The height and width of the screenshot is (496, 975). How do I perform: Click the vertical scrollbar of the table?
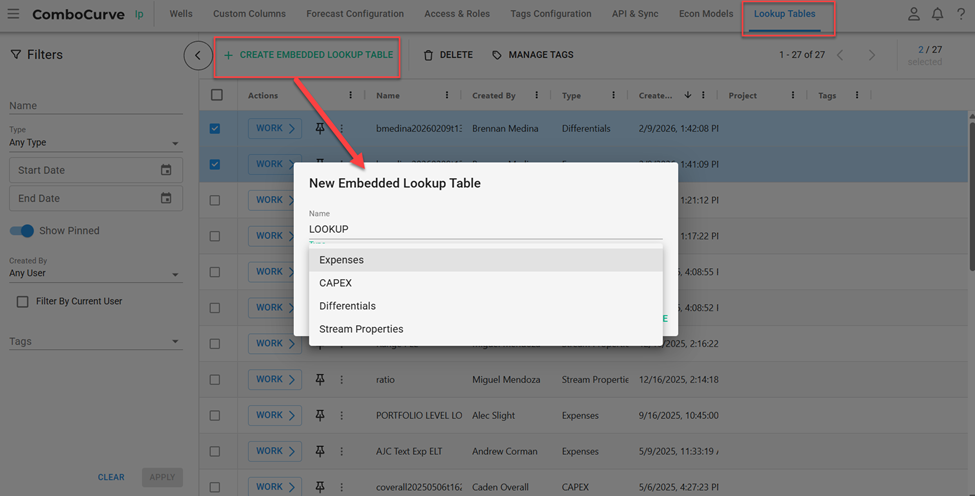pyautogui.click(x=970, y=190)
